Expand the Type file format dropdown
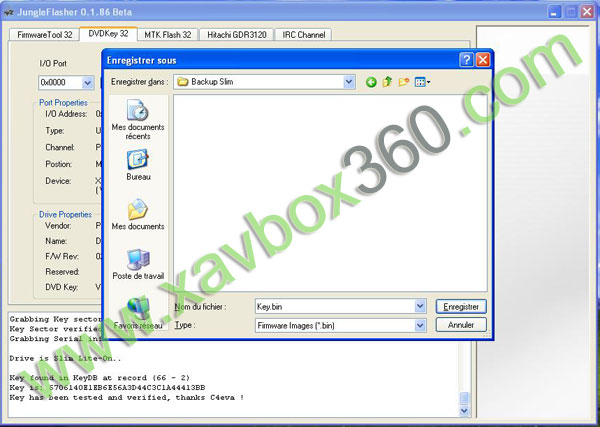This screenshot has height=427, width=600. [x=420, y=325]
